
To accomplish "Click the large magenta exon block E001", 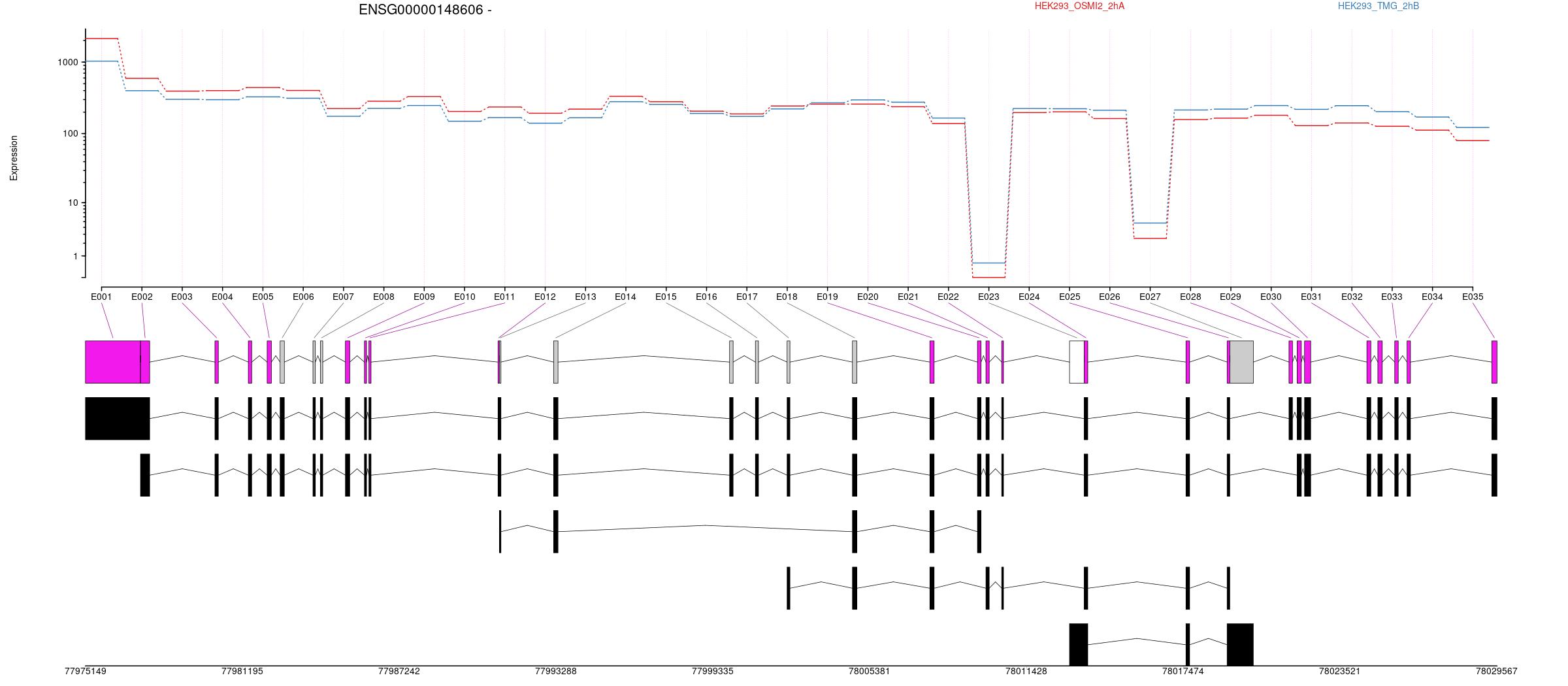I will (x=113, y=362).
